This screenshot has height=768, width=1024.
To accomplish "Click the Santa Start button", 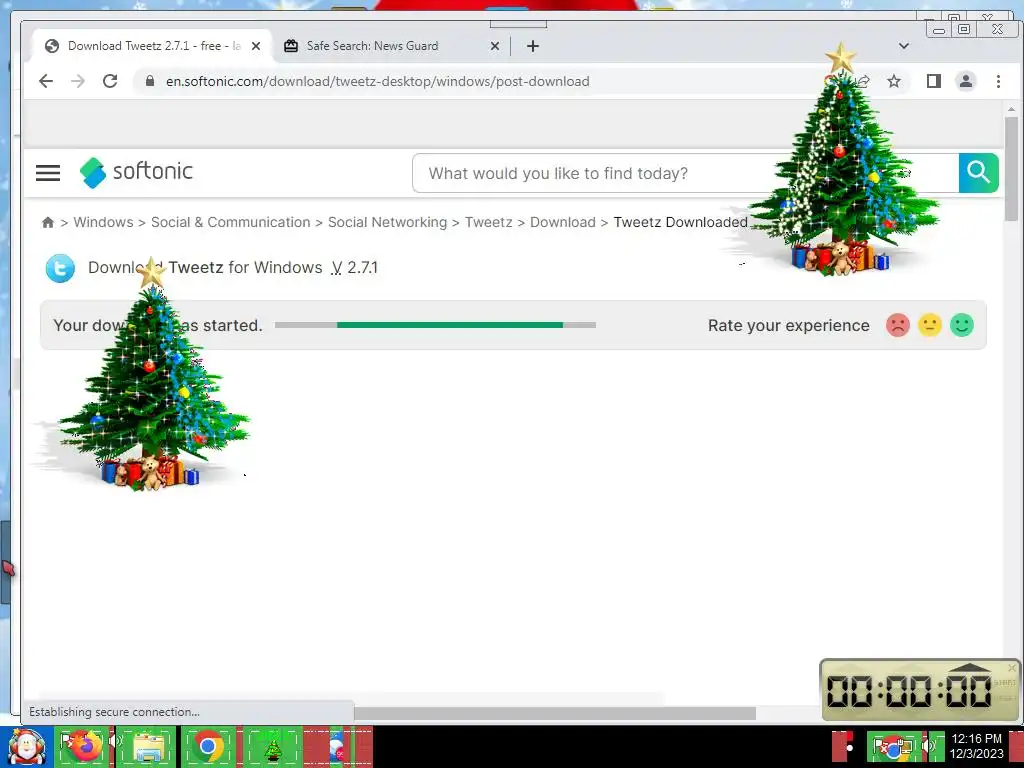I will coord(26,747).
